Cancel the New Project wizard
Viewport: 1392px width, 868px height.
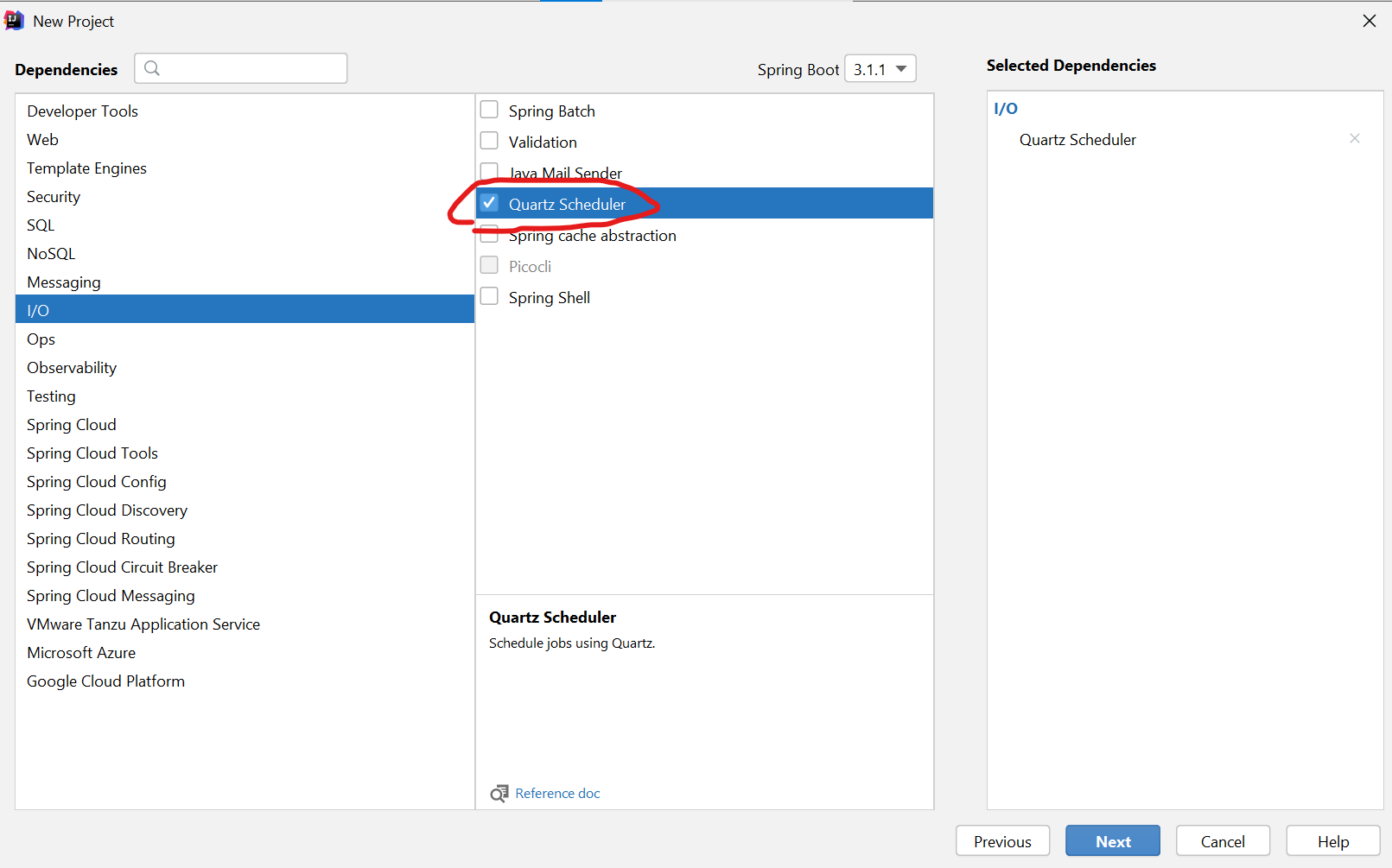click(1223, 841)
